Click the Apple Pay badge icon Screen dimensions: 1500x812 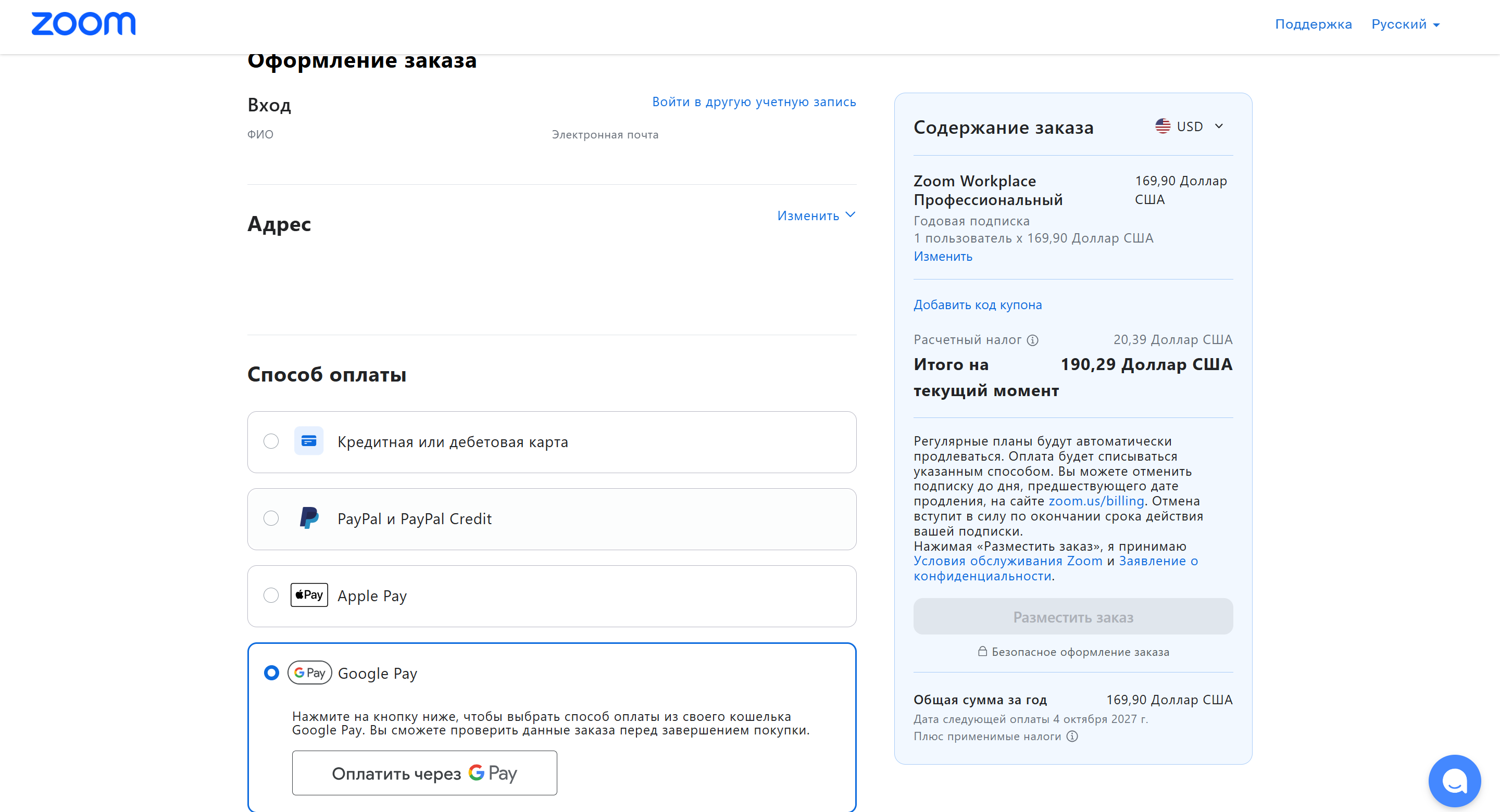[x=309, y=595]
